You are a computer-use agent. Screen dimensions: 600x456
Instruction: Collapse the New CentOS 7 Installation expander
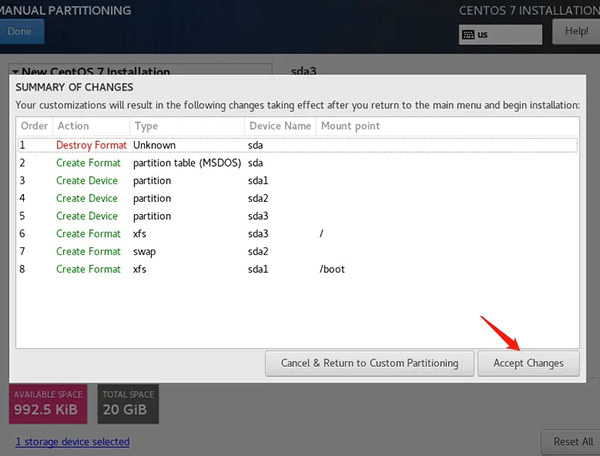click(x=15, y=72)
